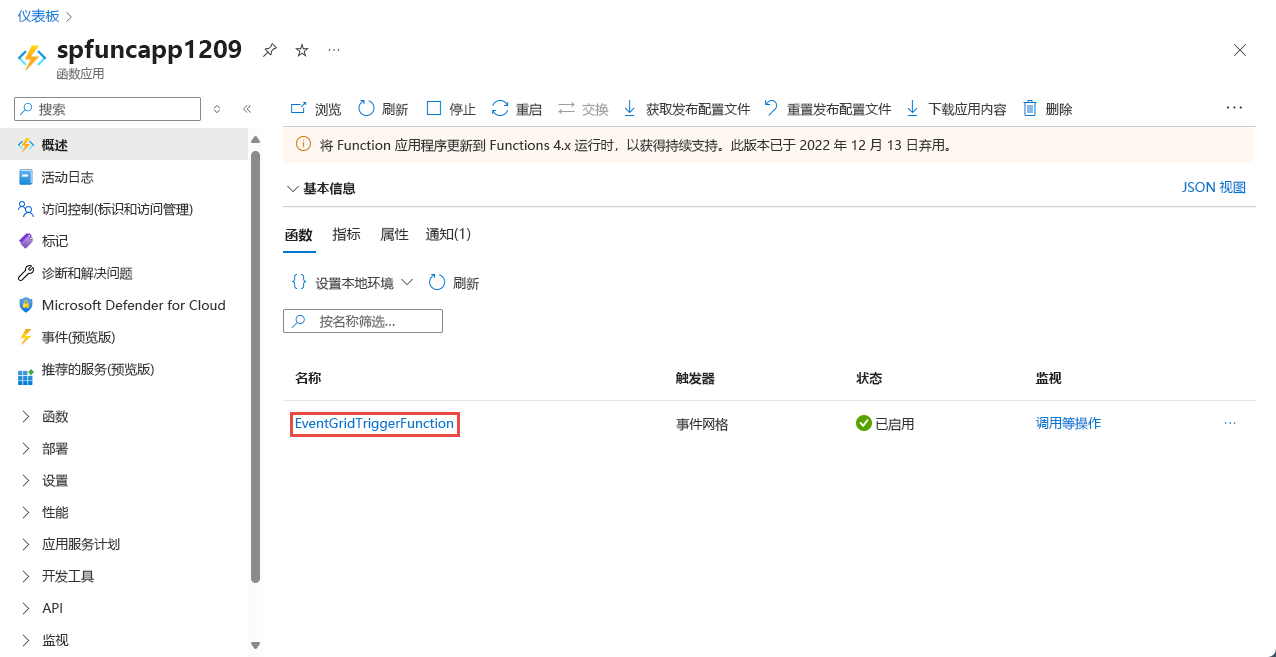
Task: Click the 重置发布配置文件 reset icon
Action: coord(771,108)
